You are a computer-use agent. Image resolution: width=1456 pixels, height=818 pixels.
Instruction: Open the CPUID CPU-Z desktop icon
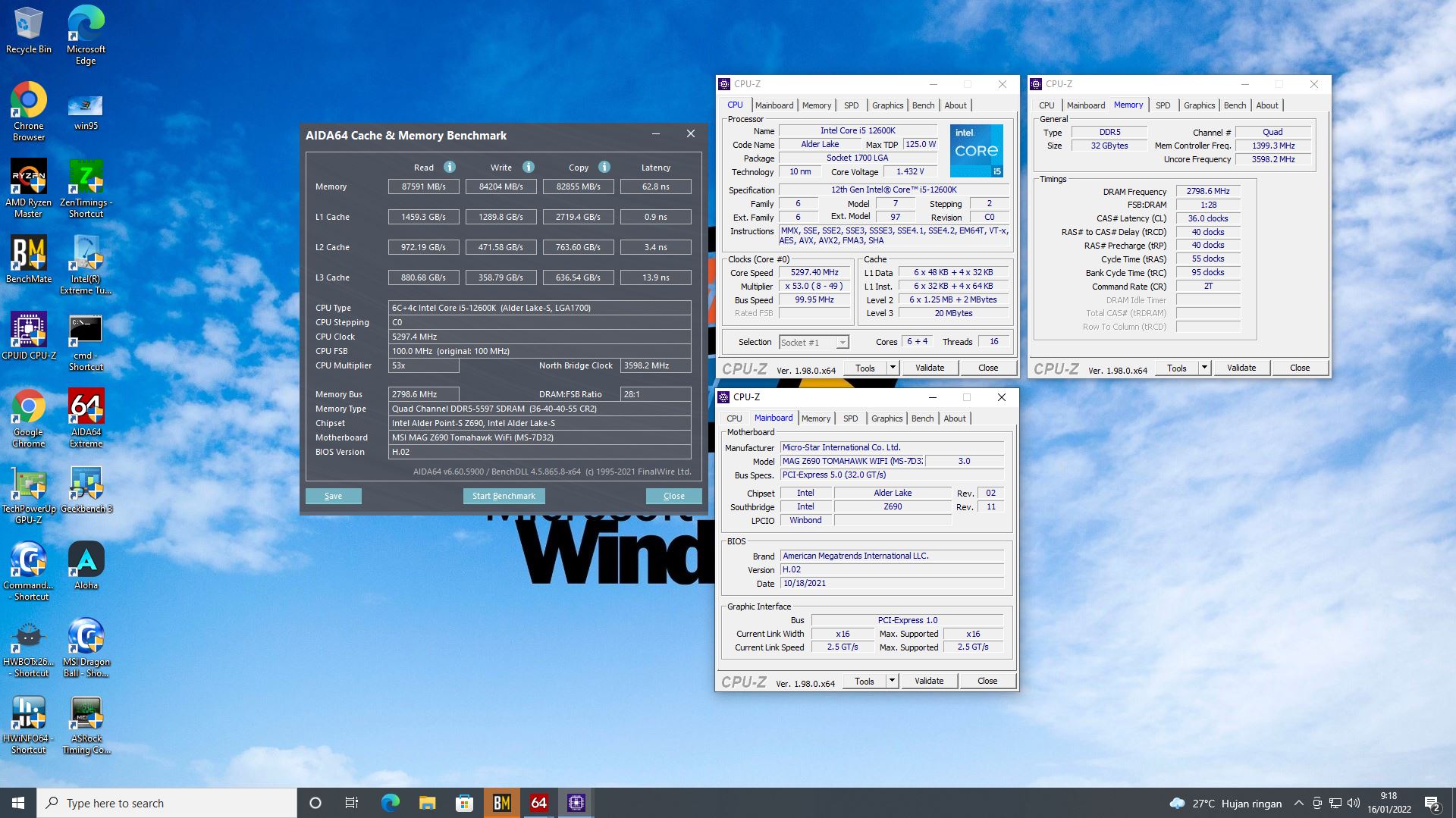point(29,336)
